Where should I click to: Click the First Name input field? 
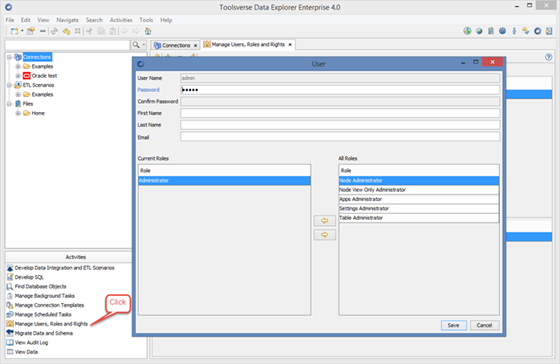[340, 113]
